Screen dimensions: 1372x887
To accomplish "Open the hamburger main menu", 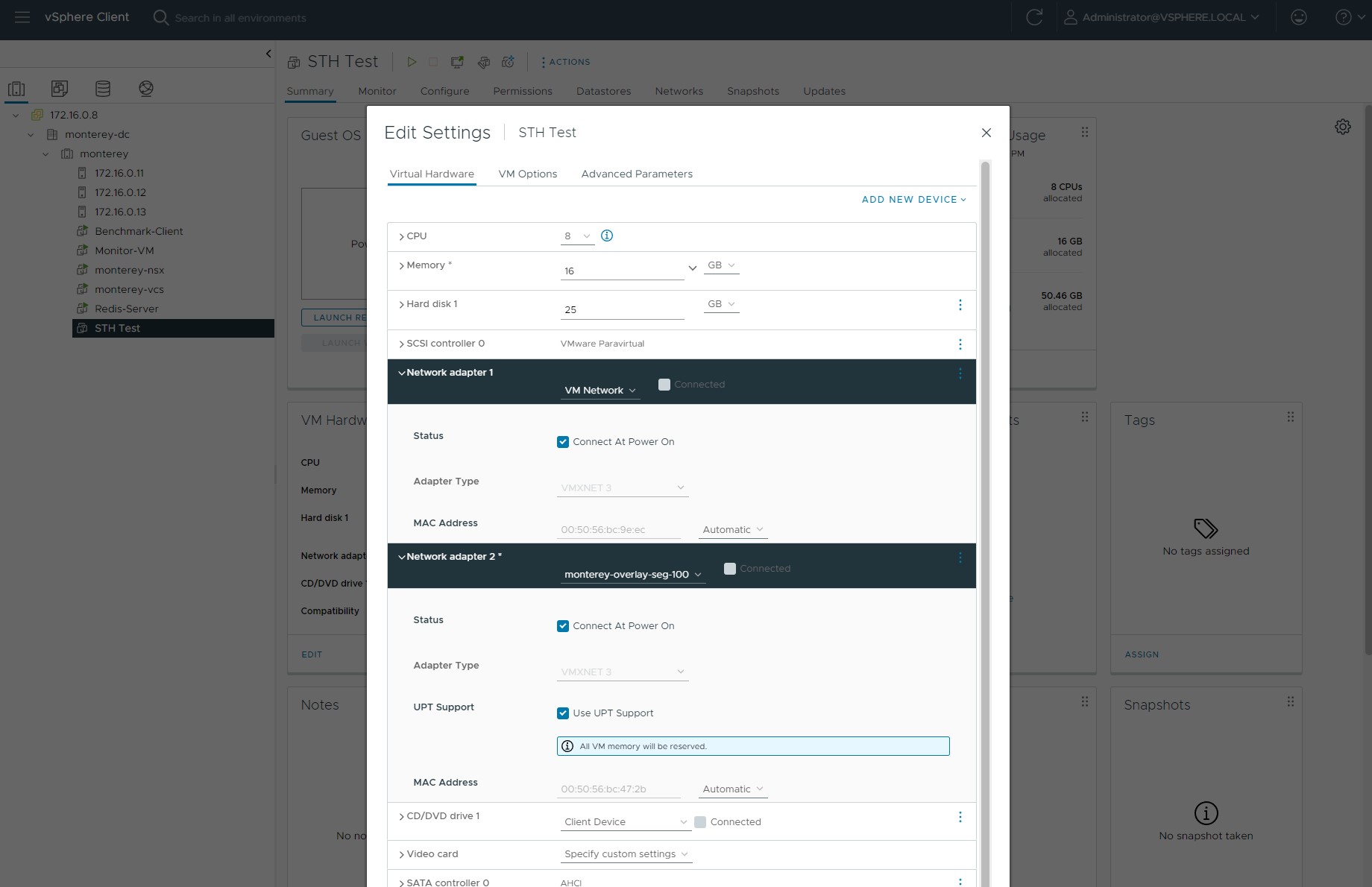I will click(x=22, y=17).
